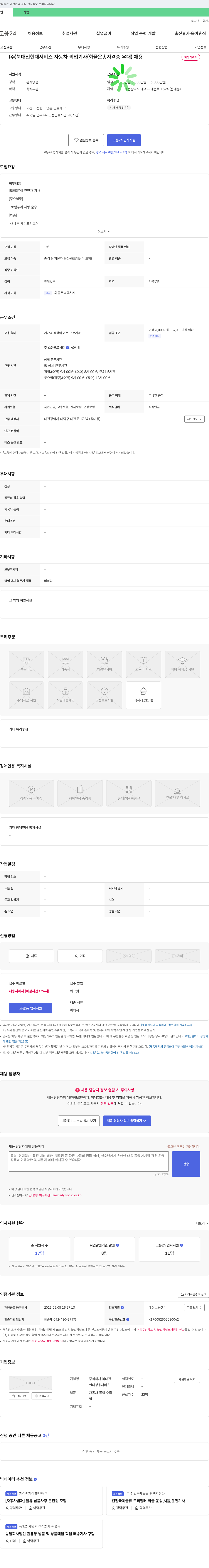The height and width of the screenshot is (1568, 209).
Task: Toggle 관심기업 star on company card
Action: (20, 1396)
